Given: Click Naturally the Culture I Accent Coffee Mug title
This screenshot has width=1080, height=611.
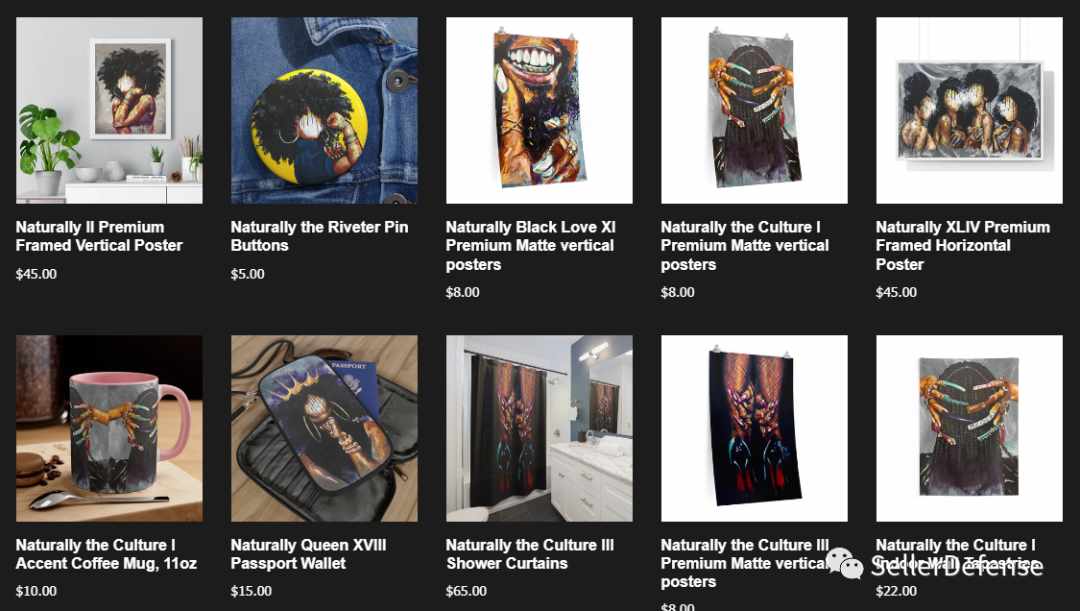Looking at the screenshot, I should pos(106,555).
